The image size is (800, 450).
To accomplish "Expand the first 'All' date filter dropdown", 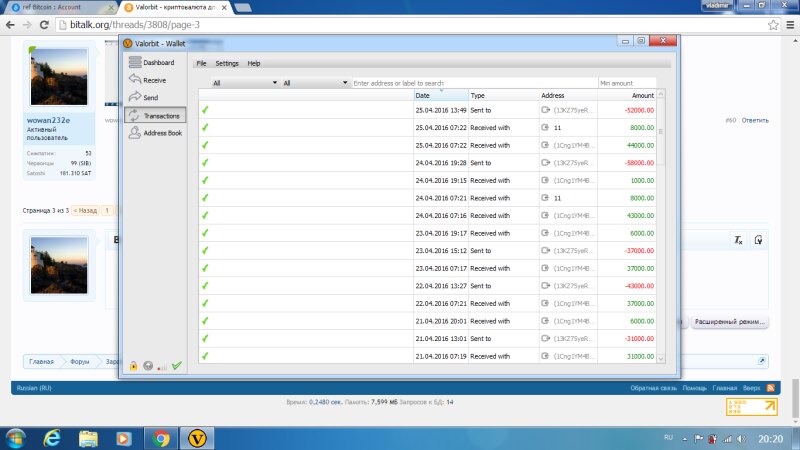I will [244, 83].
